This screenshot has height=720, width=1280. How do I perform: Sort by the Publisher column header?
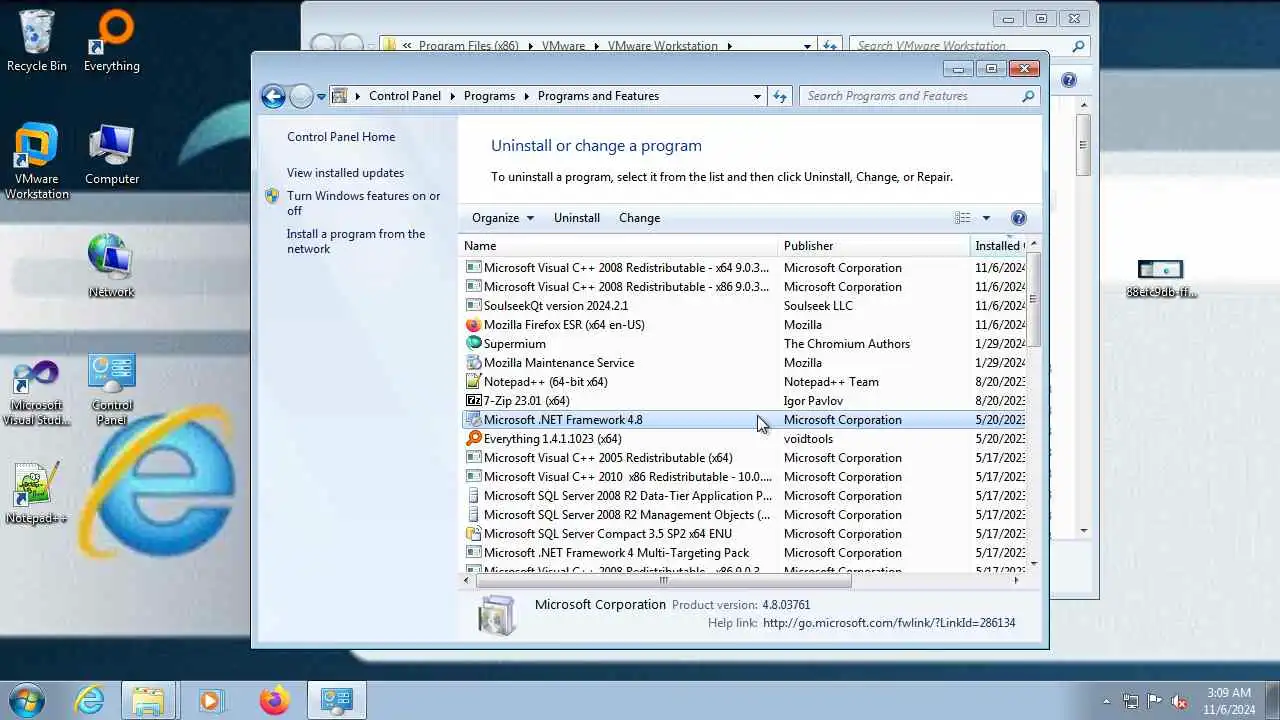874,246
